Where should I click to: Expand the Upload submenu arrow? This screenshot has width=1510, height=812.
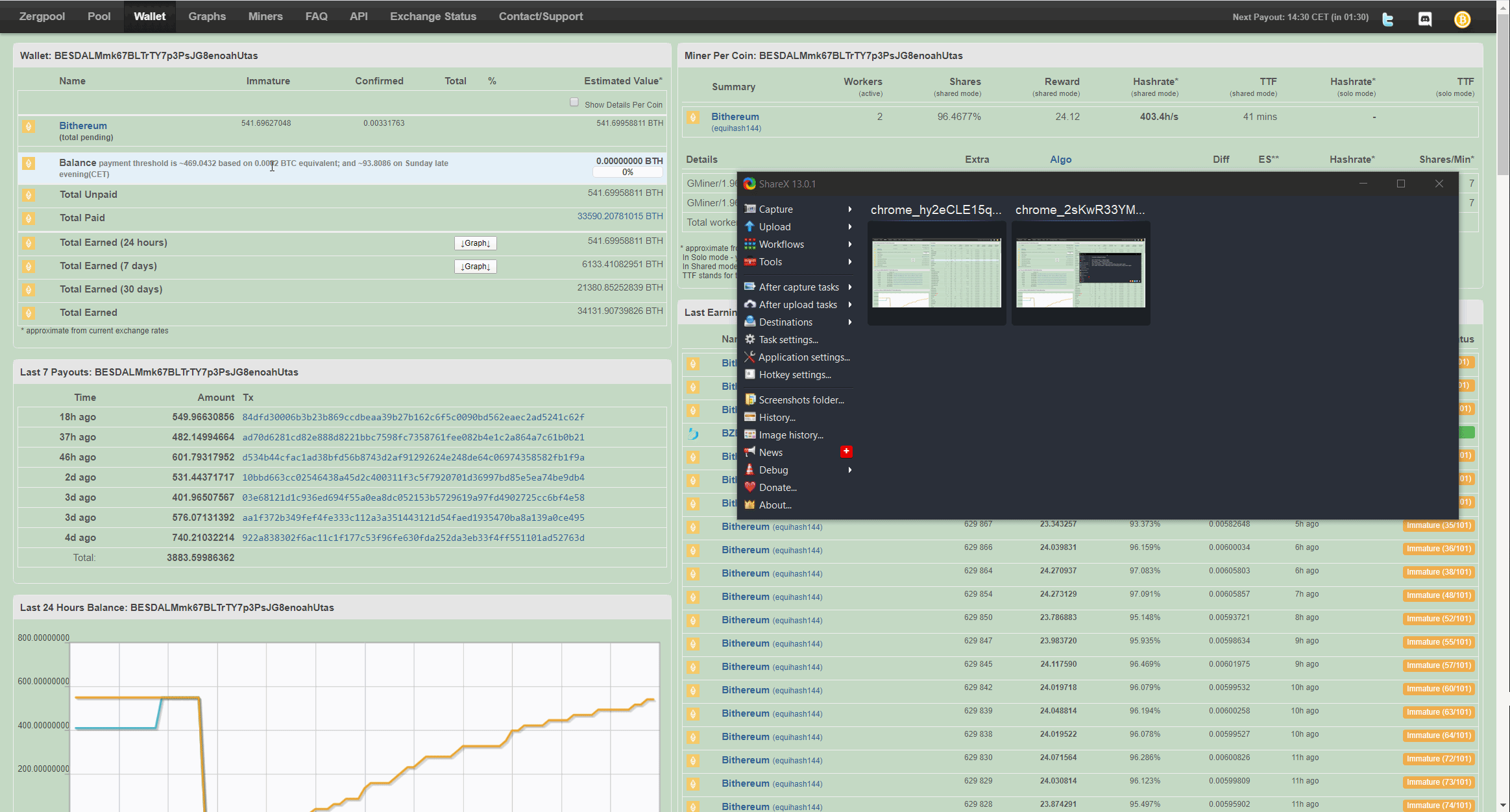point(849,226)
